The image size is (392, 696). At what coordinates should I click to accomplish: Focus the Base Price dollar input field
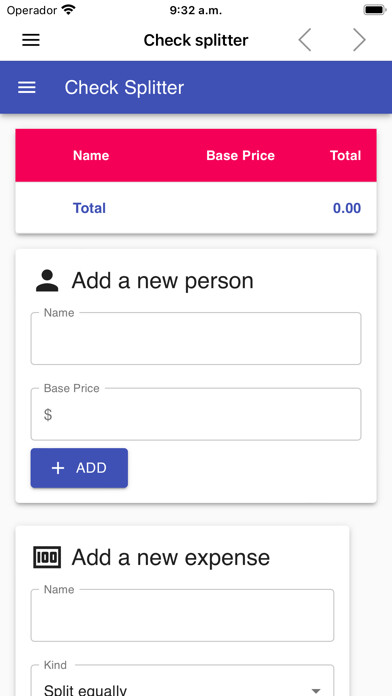click(x=196, y=415)
